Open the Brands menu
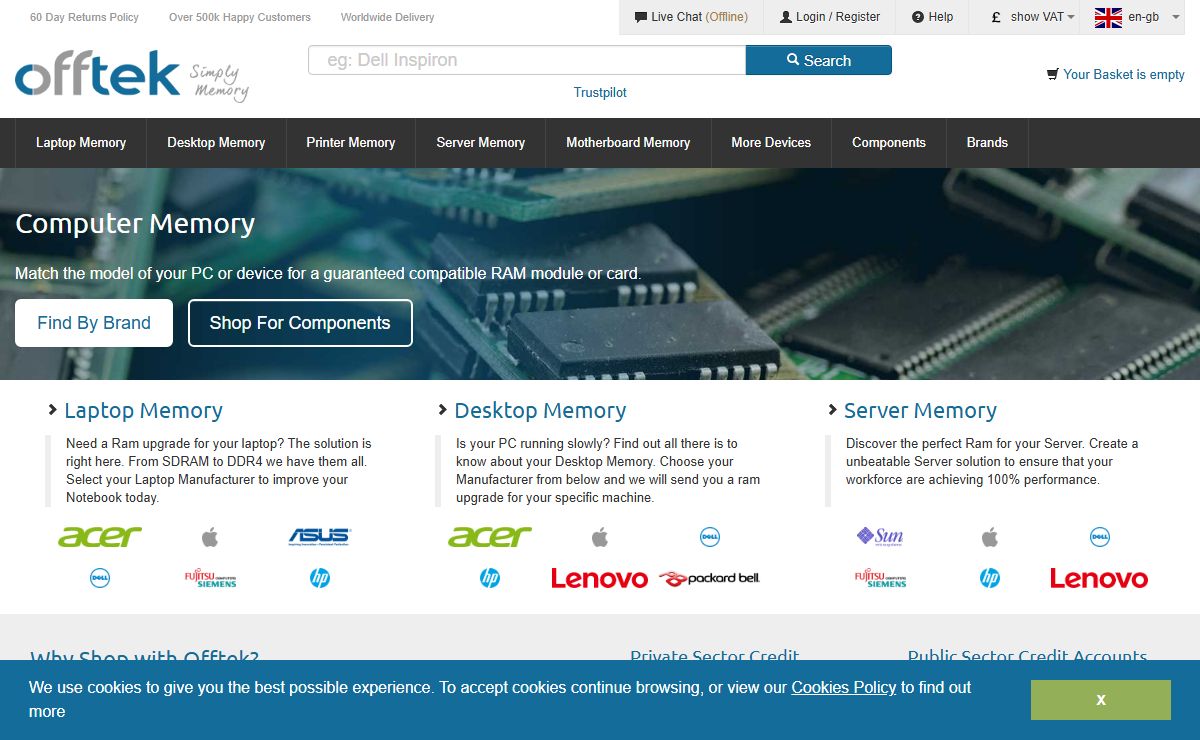This screenshot has width=1200, height=740. click(987, 143)
